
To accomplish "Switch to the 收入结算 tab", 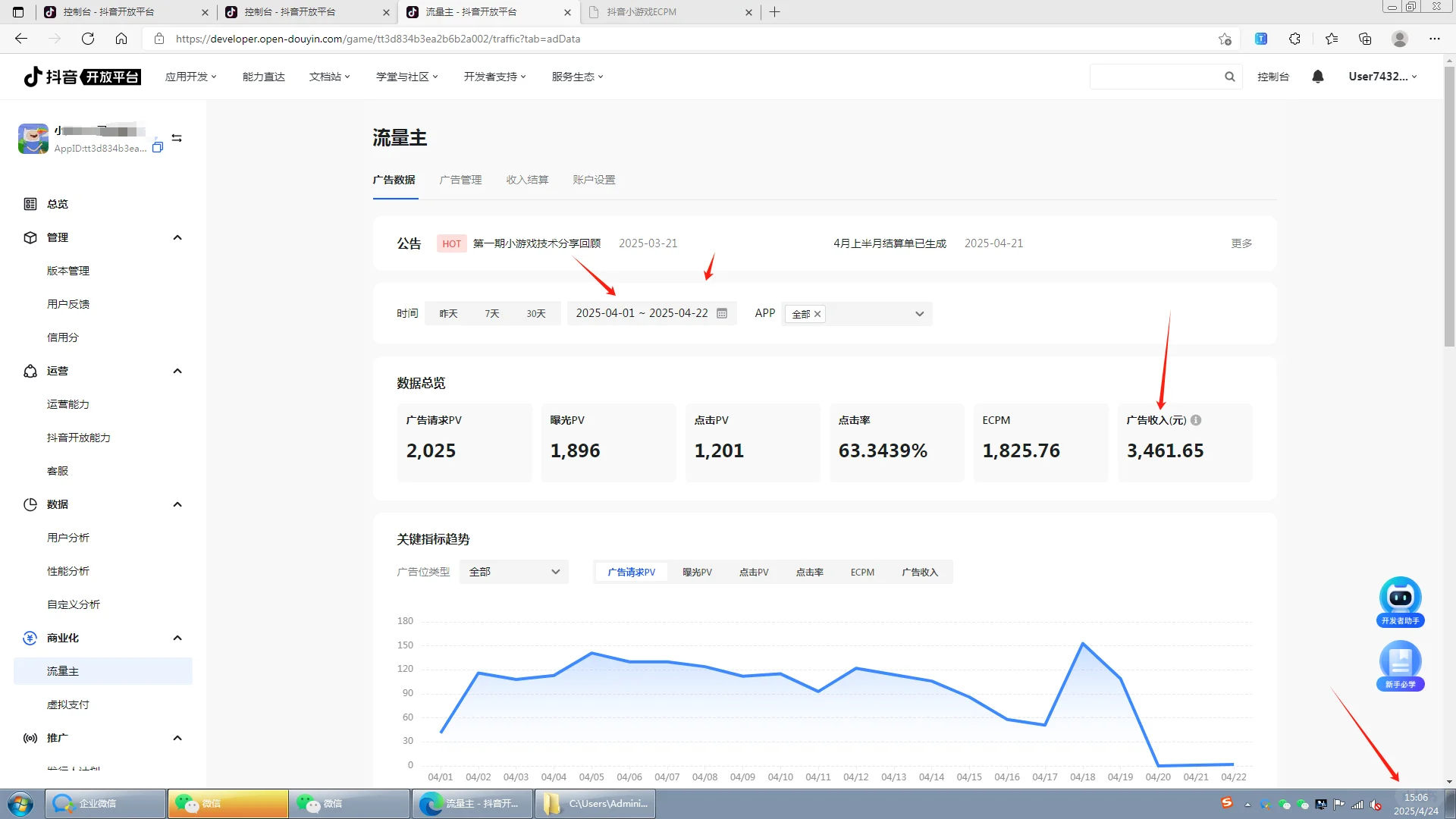I will coord(527,180).
